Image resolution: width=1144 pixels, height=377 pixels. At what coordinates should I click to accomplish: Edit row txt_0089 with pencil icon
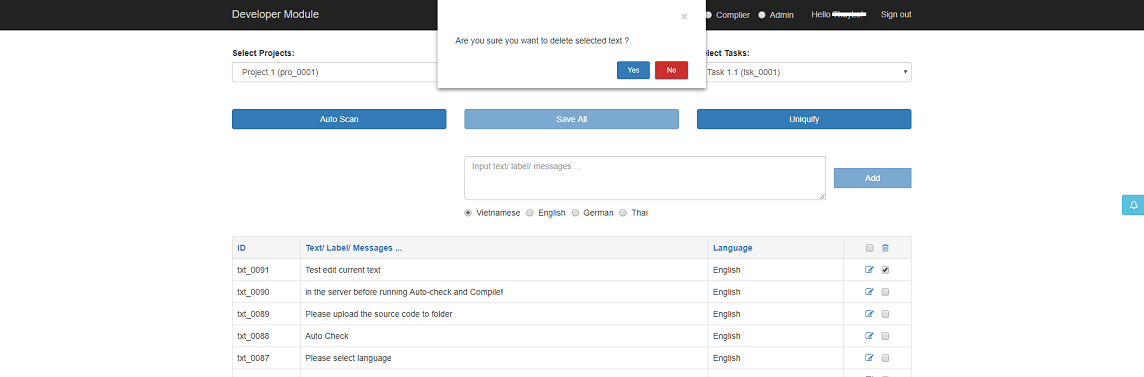(869, 314)
